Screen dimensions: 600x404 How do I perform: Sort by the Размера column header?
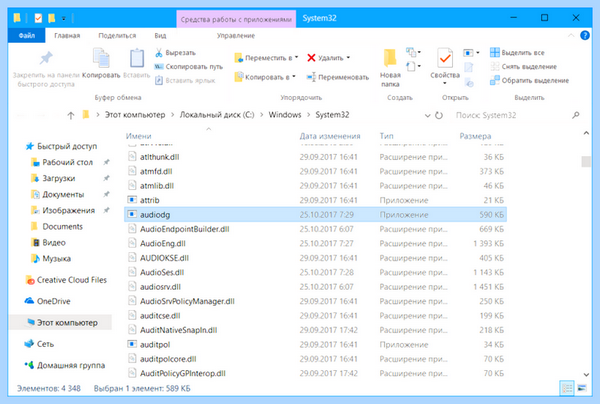[475, 136]
